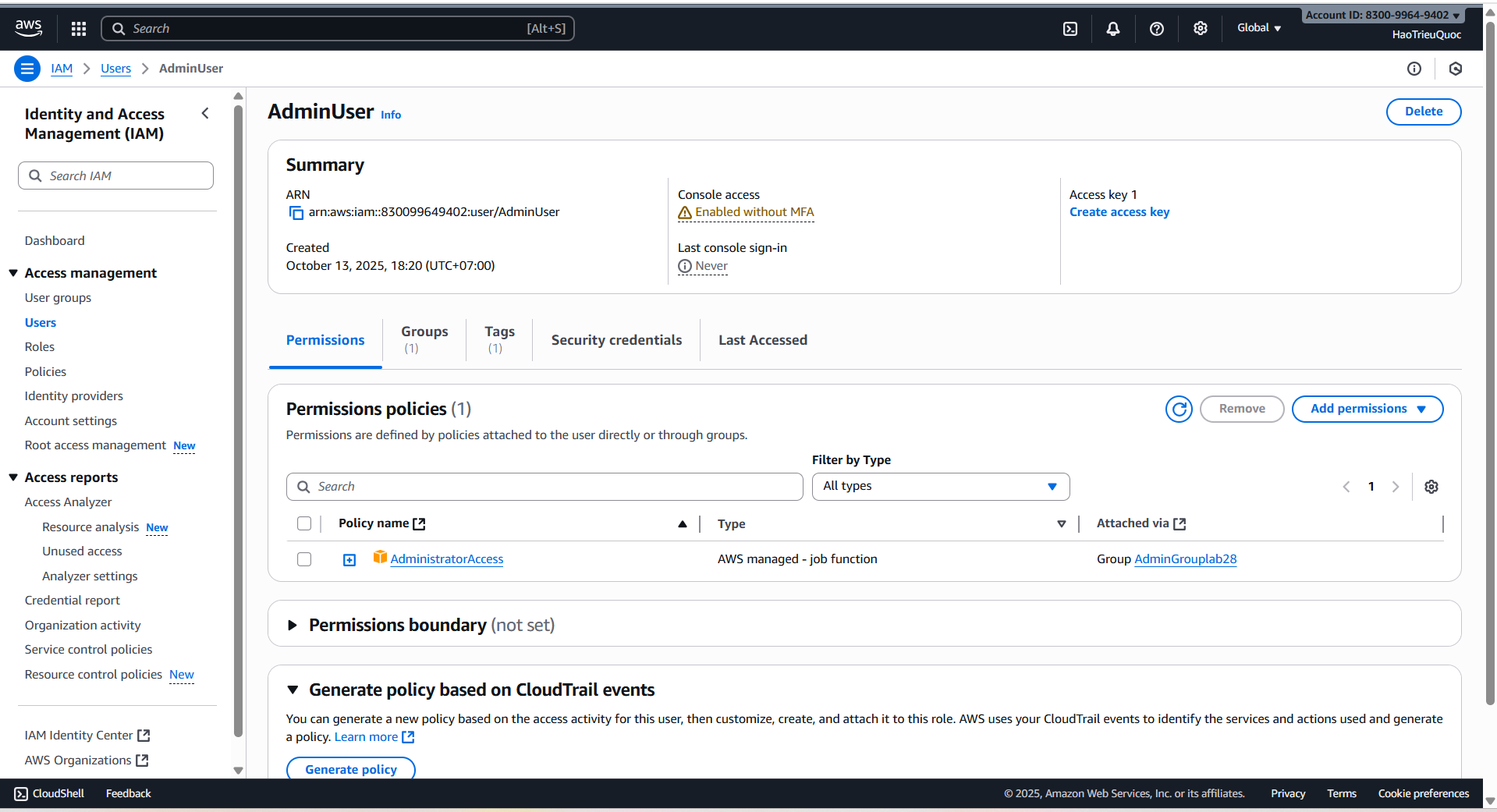
Task: Switch to the Last Accessed tab
Action: 762,340
